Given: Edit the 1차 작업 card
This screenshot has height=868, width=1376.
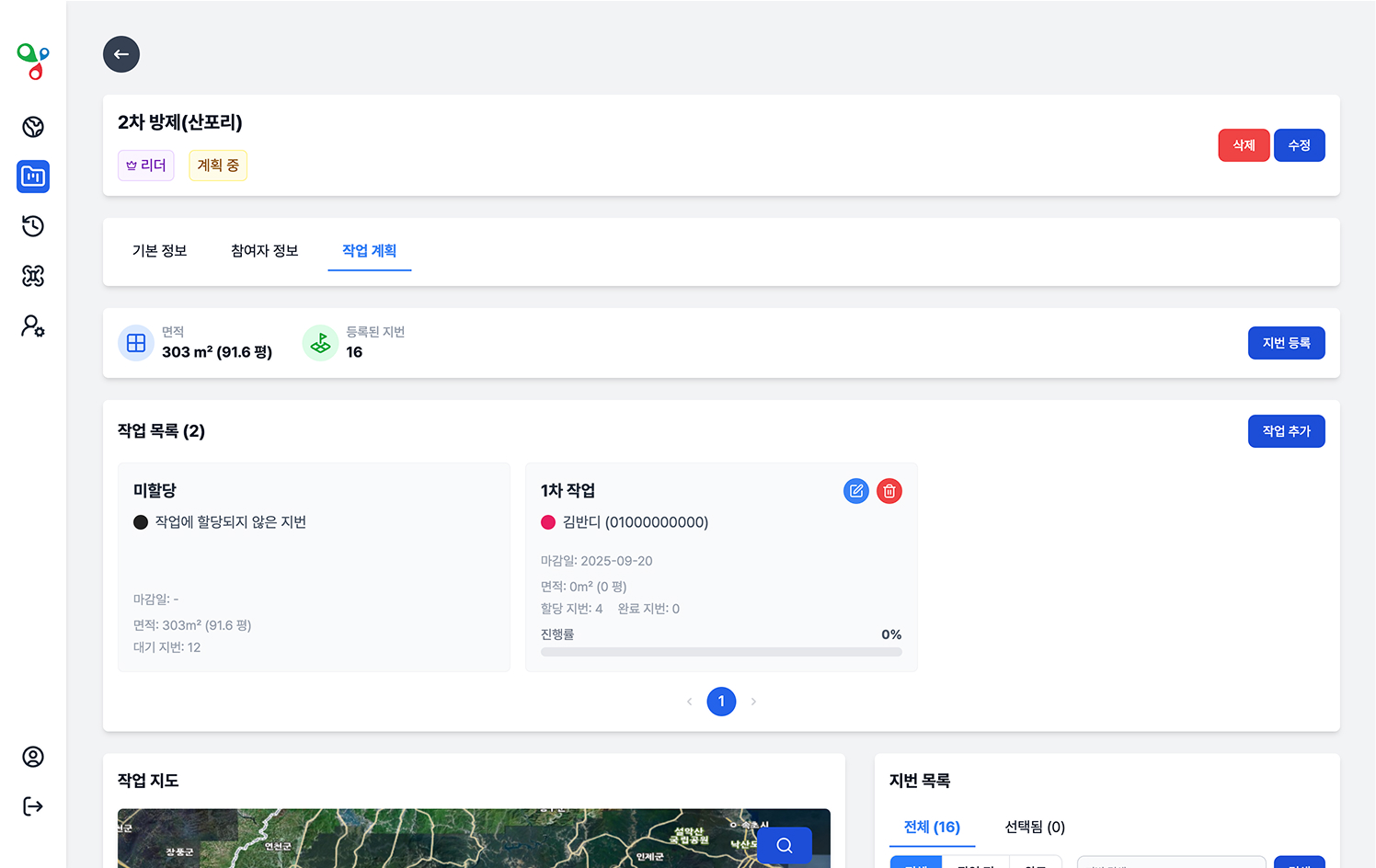Looking at the screenshot, I should coord(855,491).
